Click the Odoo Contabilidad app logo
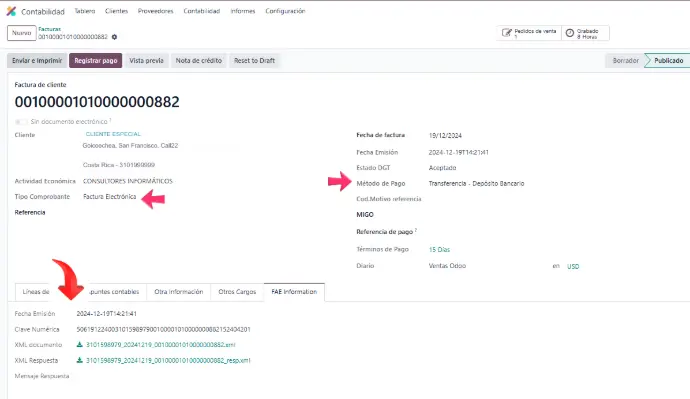 pos(11,11)
